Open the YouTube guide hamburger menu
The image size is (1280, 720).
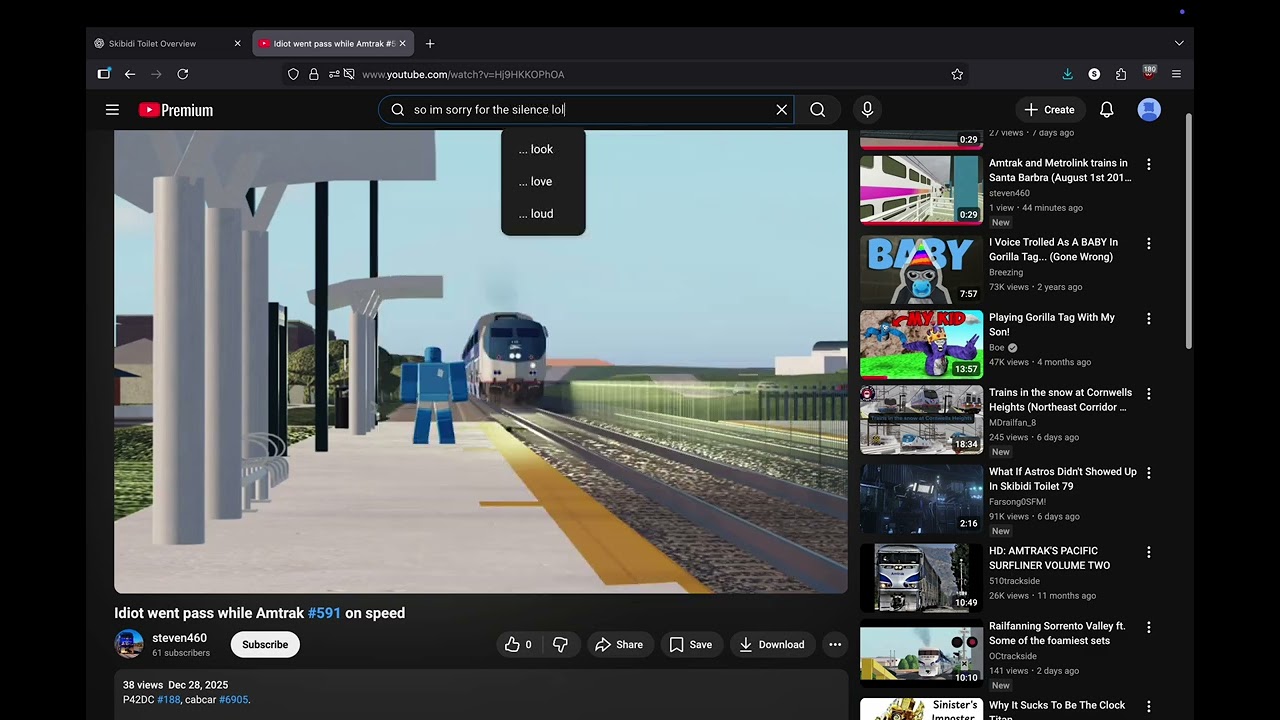(112, 110)
